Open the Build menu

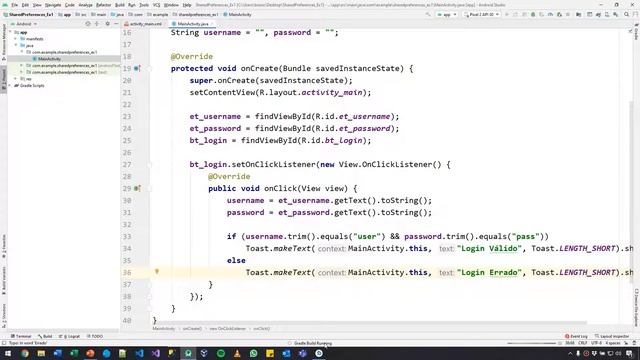(120, 5)
